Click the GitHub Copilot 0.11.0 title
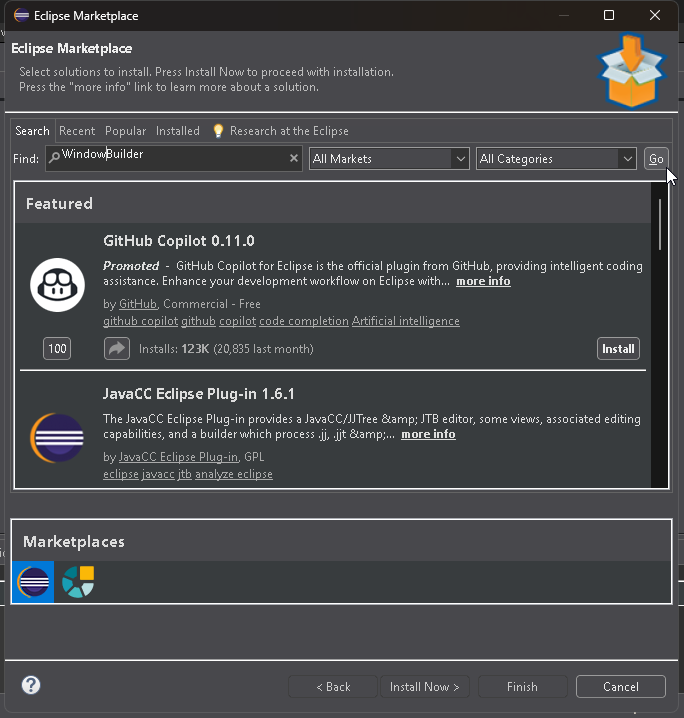 pyautogui.click(x=179, y=241)
